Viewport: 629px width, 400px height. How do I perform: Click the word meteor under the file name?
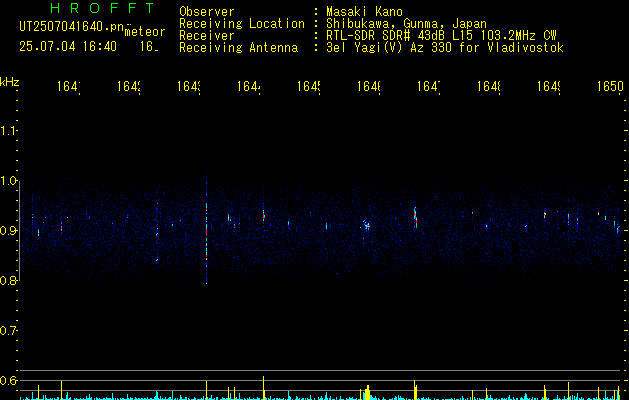[x=145, y=32]
